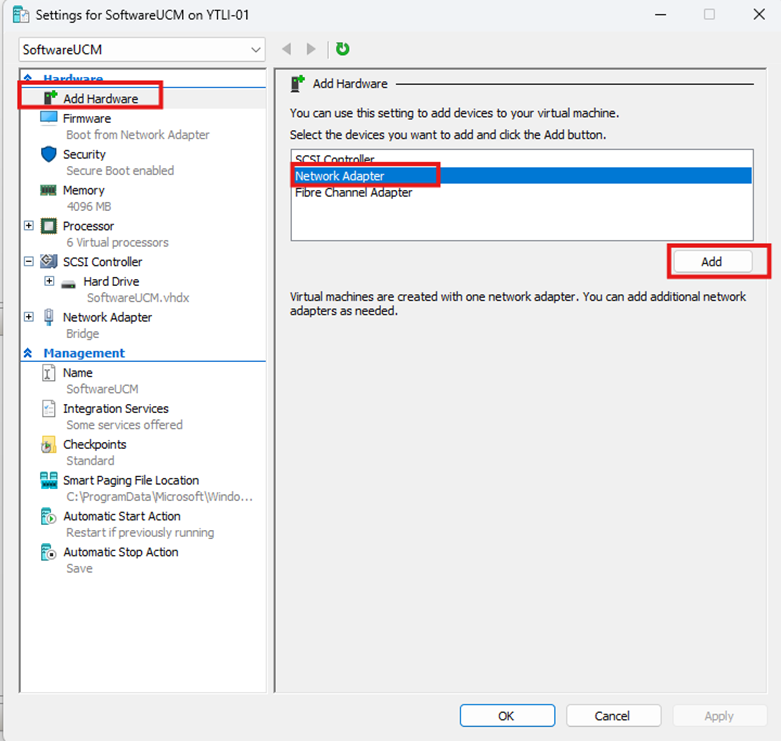
Task: Click the SoftwareUCM.vhdx file label
Action: (x=138, y=297)
